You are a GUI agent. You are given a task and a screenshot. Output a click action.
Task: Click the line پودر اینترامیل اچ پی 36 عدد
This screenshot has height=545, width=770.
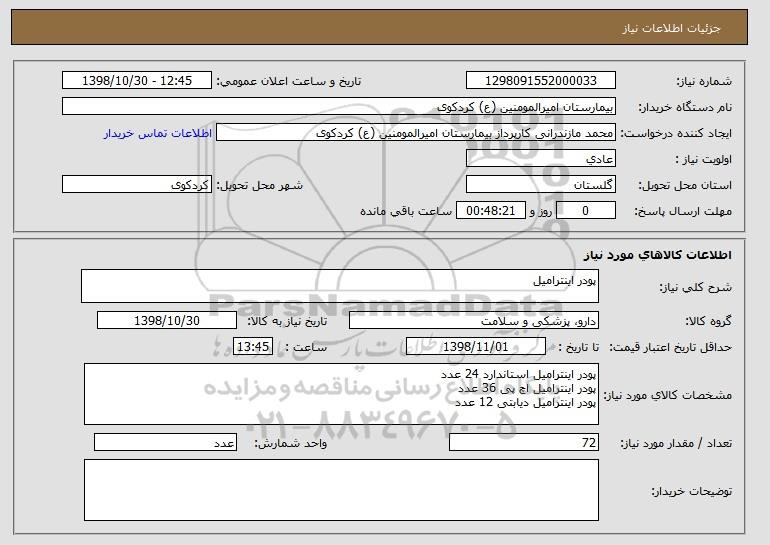527,388
